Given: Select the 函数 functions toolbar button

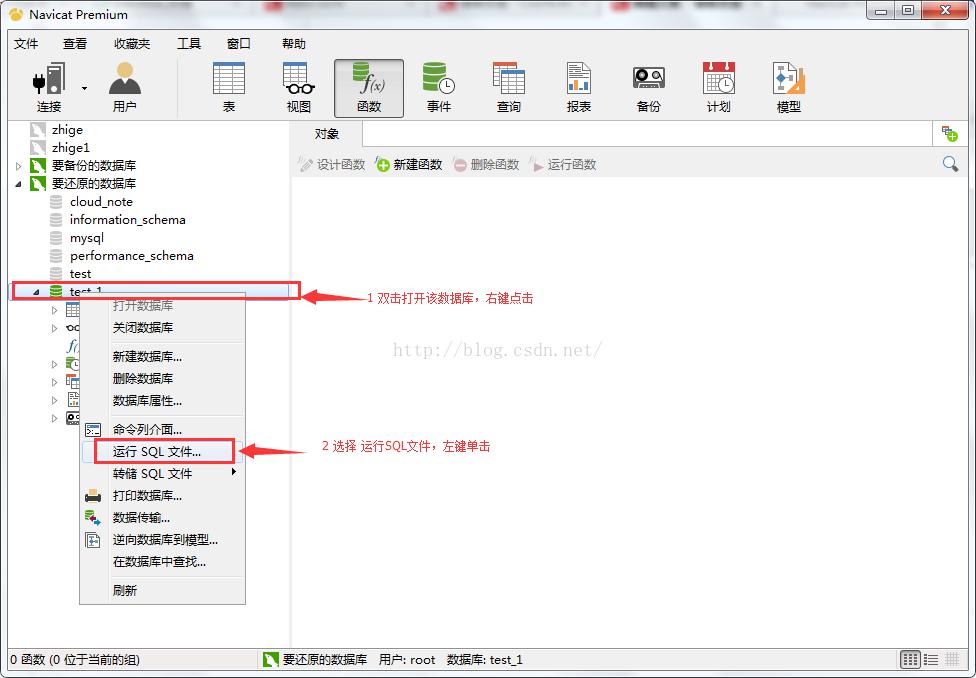Looking at the screenshot, I should point(368,88).
